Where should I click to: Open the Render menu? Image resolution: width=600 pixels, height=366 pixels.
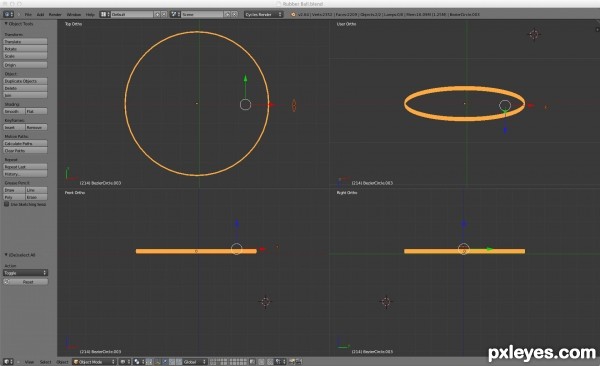pos(55,15)
